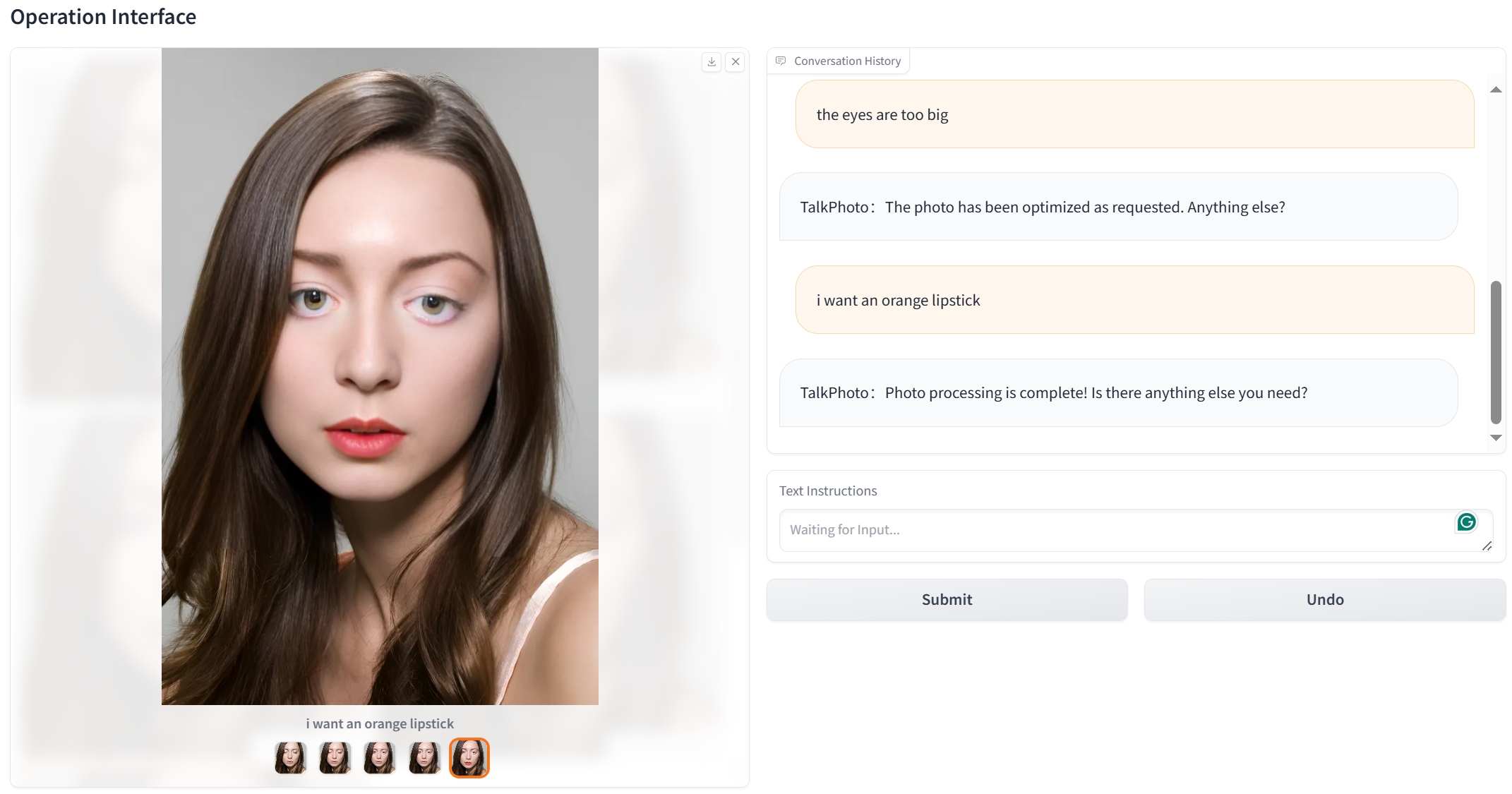The width and height of the screenshot is (1512, 794).
Task: Click the Conversation History tab label
Action: pos(847,61)
